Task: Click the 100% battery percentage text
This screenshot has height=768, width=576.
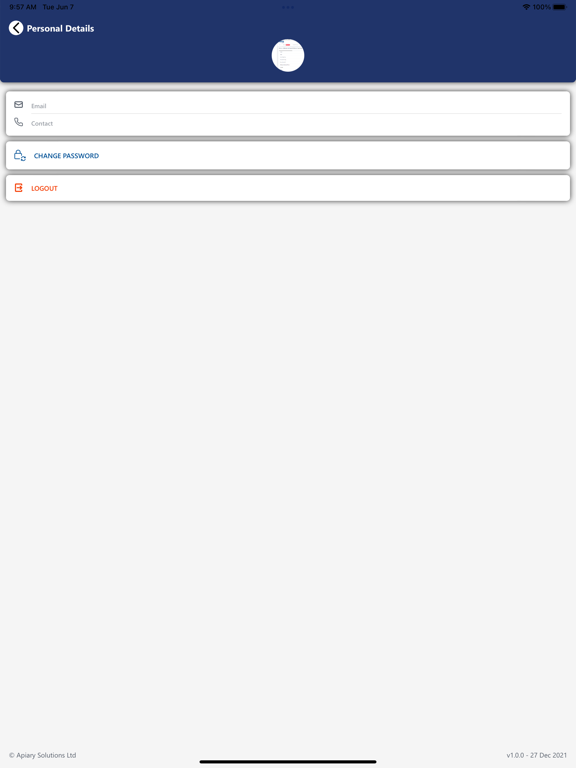Action: point(542,7)
